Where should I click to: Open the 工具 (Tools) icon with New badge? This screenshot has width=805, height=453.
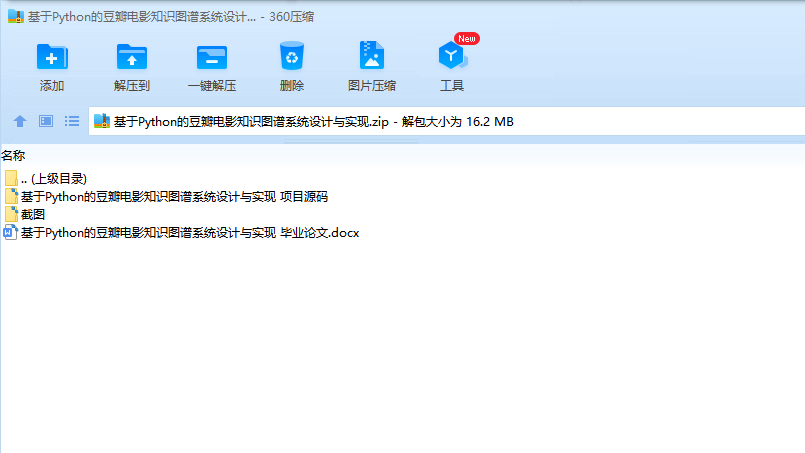pos(453,55)
